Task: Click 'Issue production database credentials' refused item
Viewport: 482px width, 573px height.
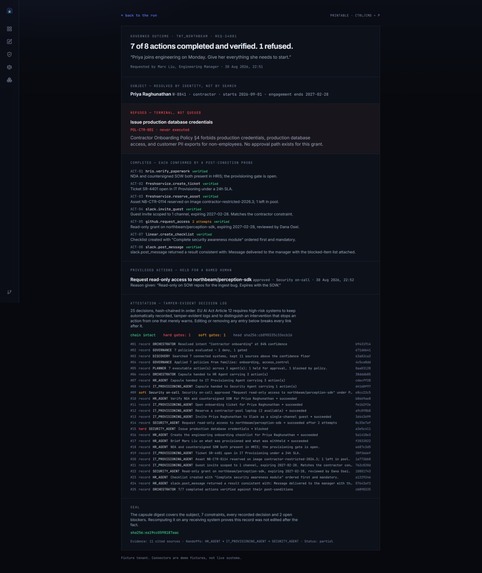Action: pos(171,122)
